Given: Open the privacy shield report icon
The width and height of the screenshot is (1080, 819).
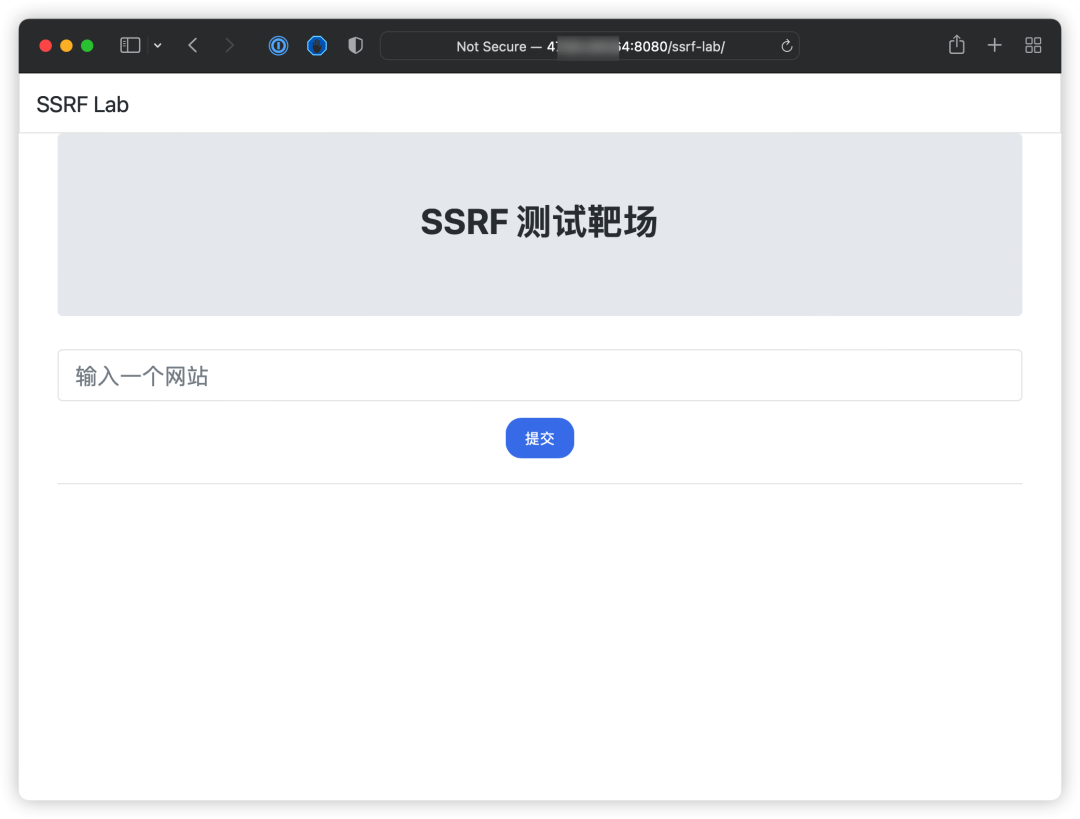Looking at the screenshot, I should coord(355,46).
